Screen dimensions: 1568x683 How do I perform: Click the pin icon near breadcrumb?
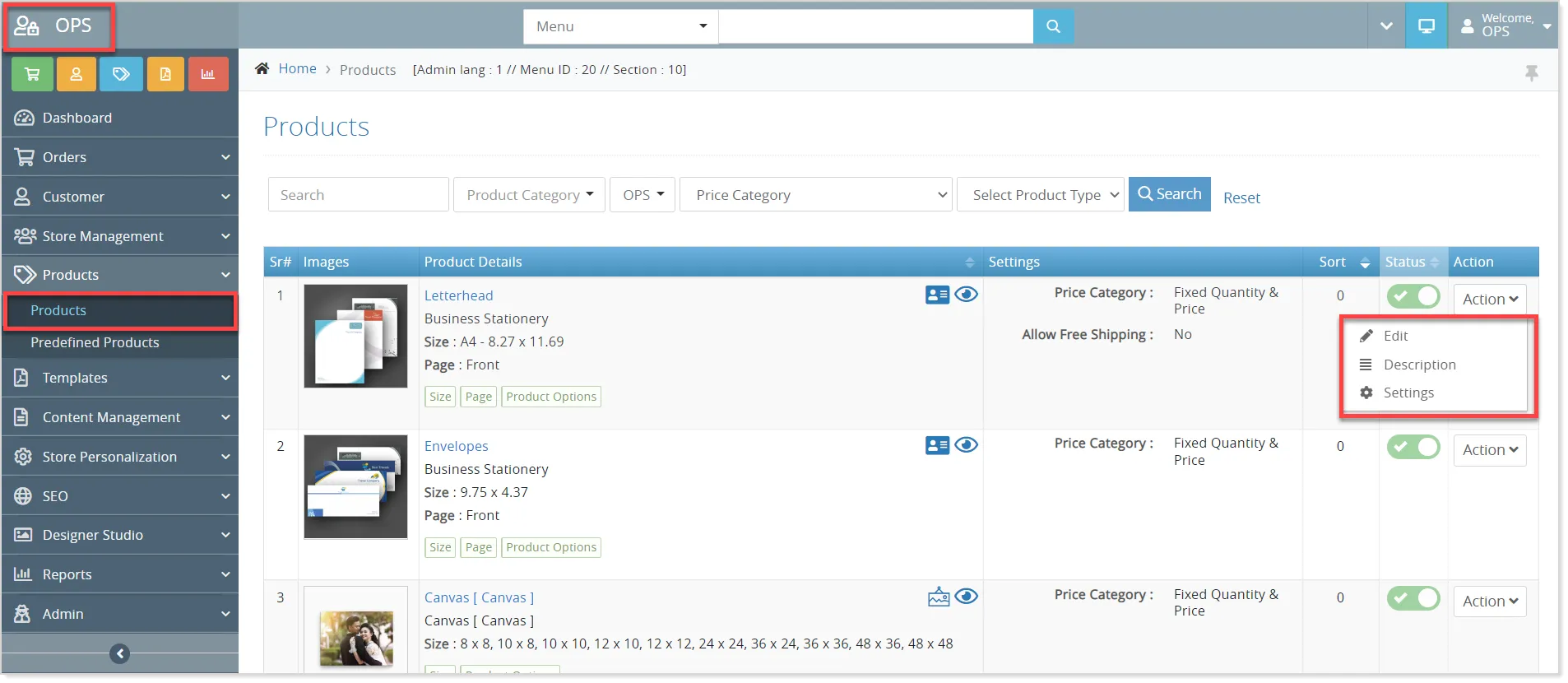[1531, 73]
